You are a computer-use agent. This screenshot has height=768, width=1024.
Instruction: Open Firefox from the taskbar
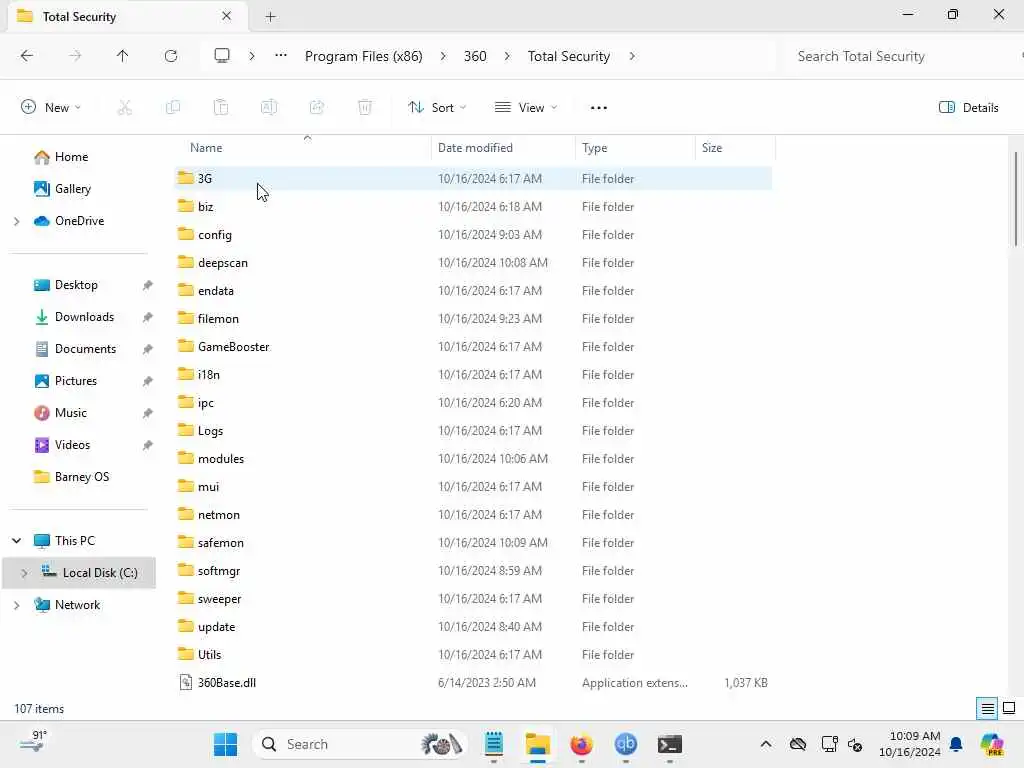click(581, 744)
